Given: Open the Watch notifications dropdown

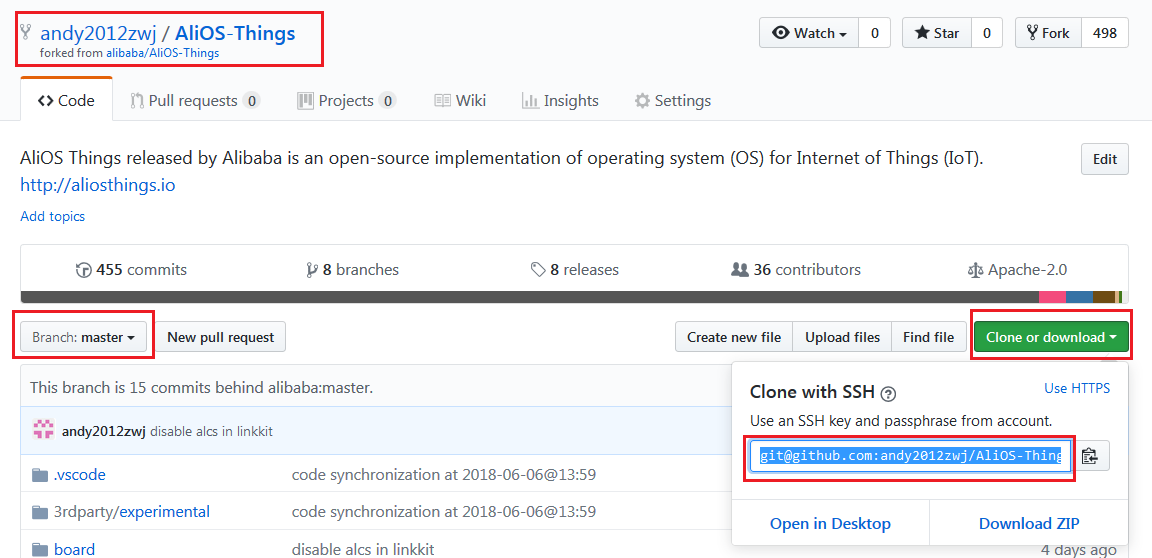Looking at the screenshot, I should point(810,33).
